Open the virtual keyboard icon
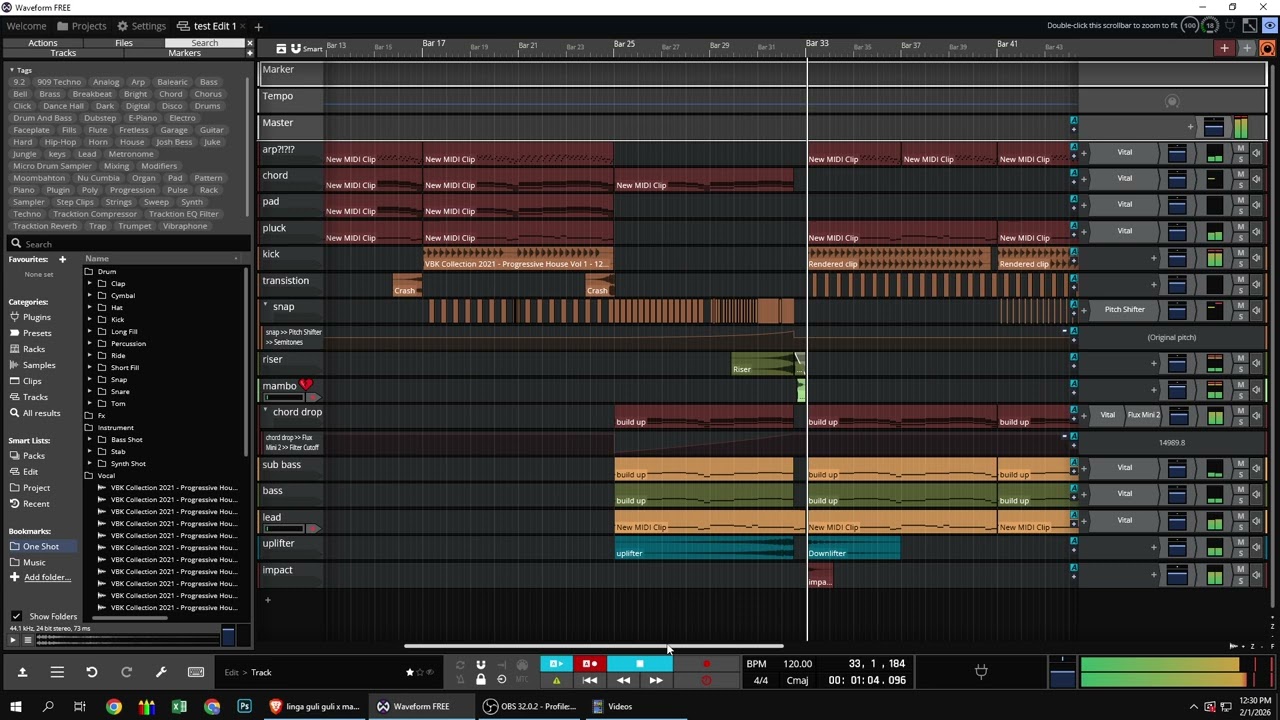1280x720 pixels. 196,672
